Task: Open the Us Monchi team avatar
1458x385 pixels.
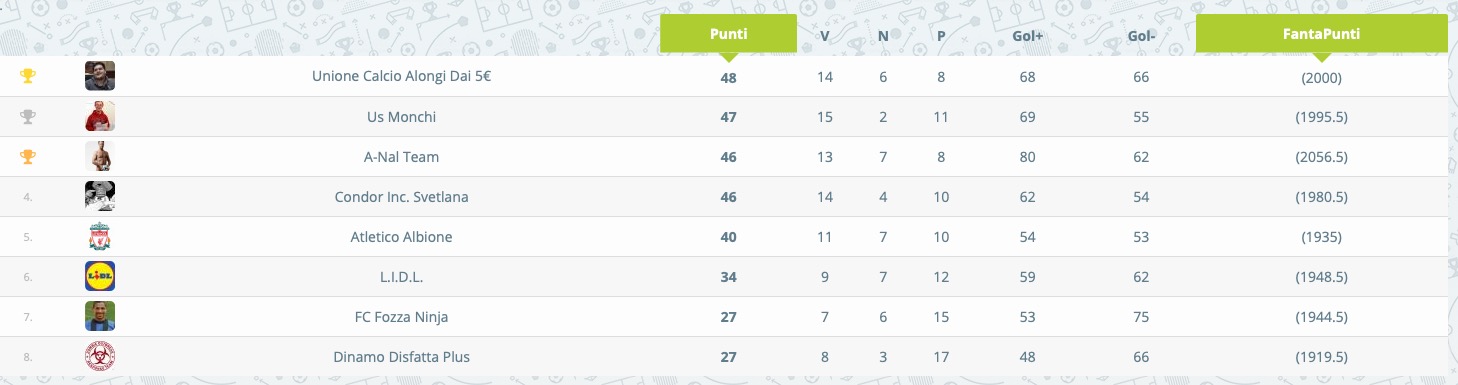Action: (100, 116)
